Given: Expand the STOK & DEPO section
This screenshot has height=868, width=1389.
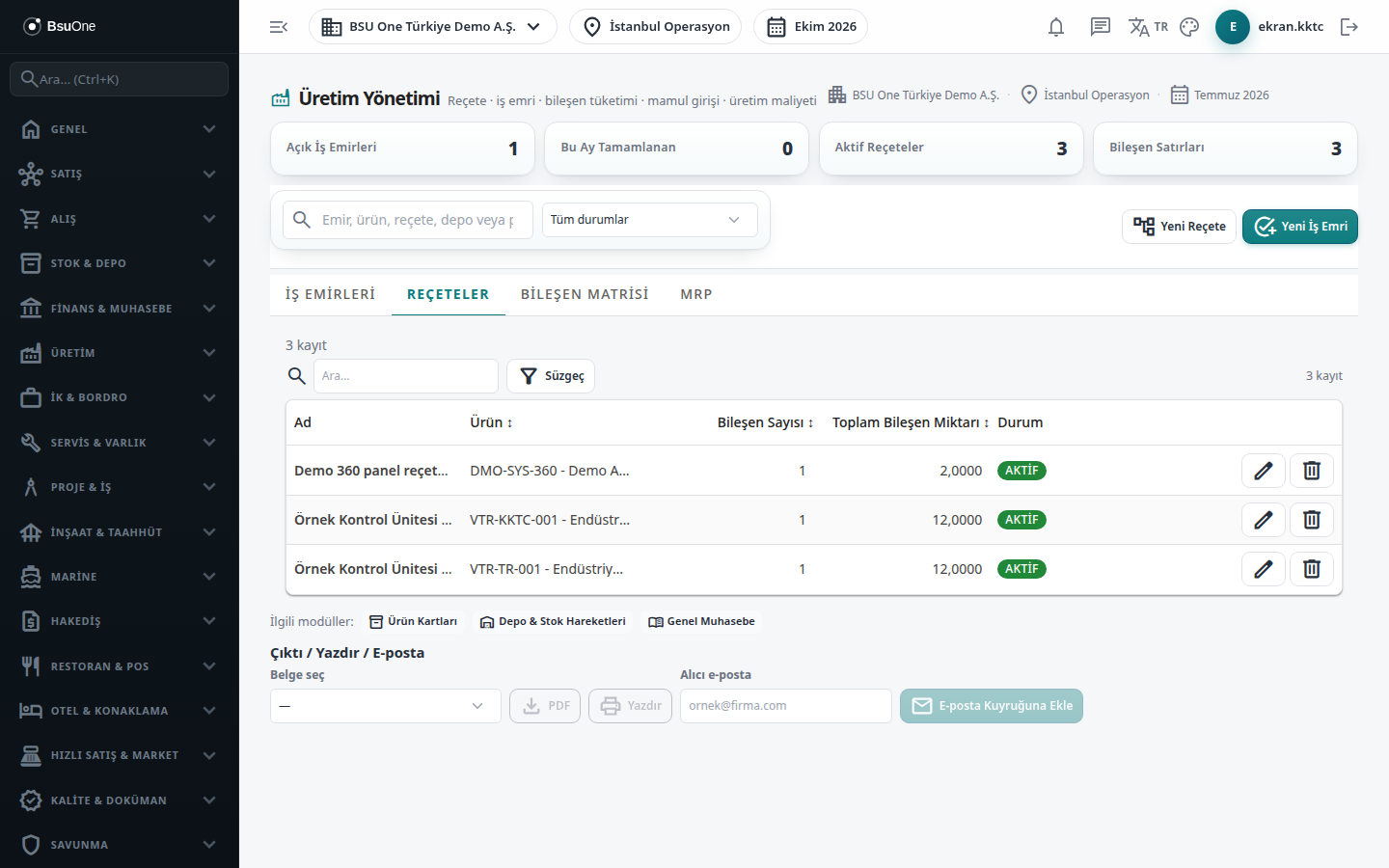Looking at the screenshot, I should point(120,263).
